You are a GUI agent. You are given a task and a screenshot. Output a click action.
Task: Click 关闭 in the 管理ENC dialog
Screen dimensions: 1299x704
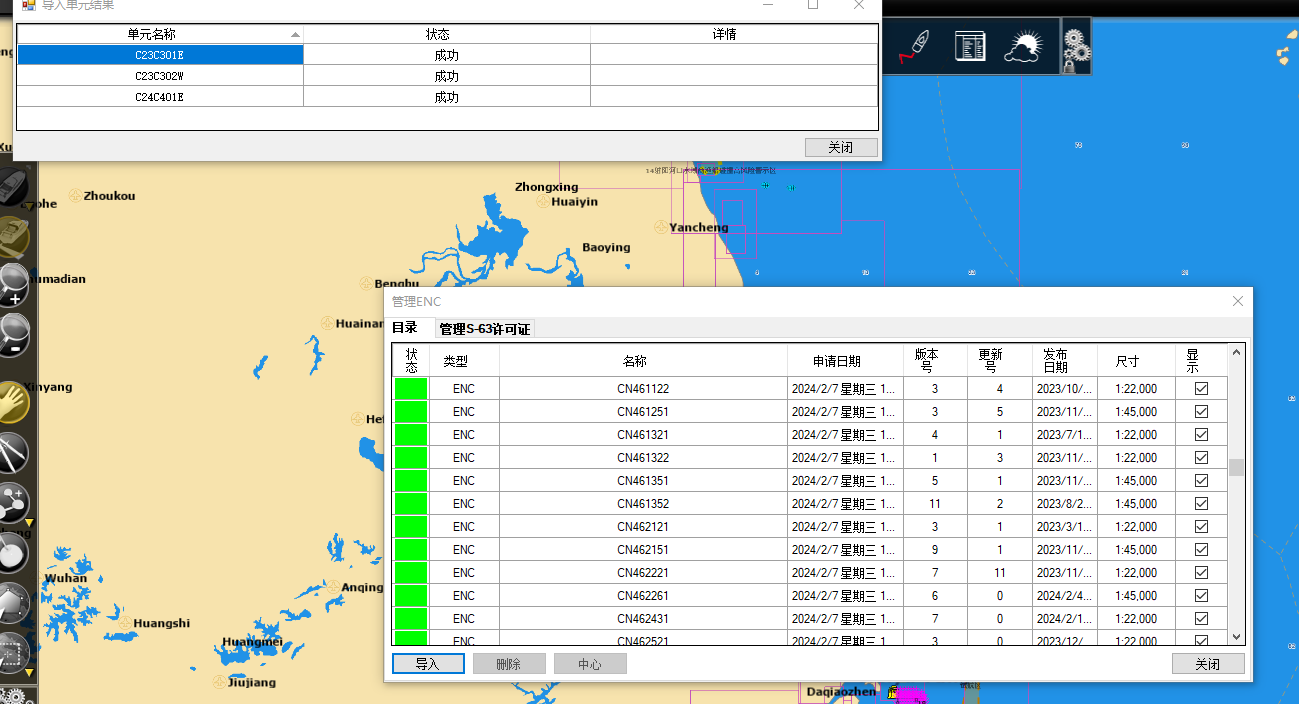1208,664
